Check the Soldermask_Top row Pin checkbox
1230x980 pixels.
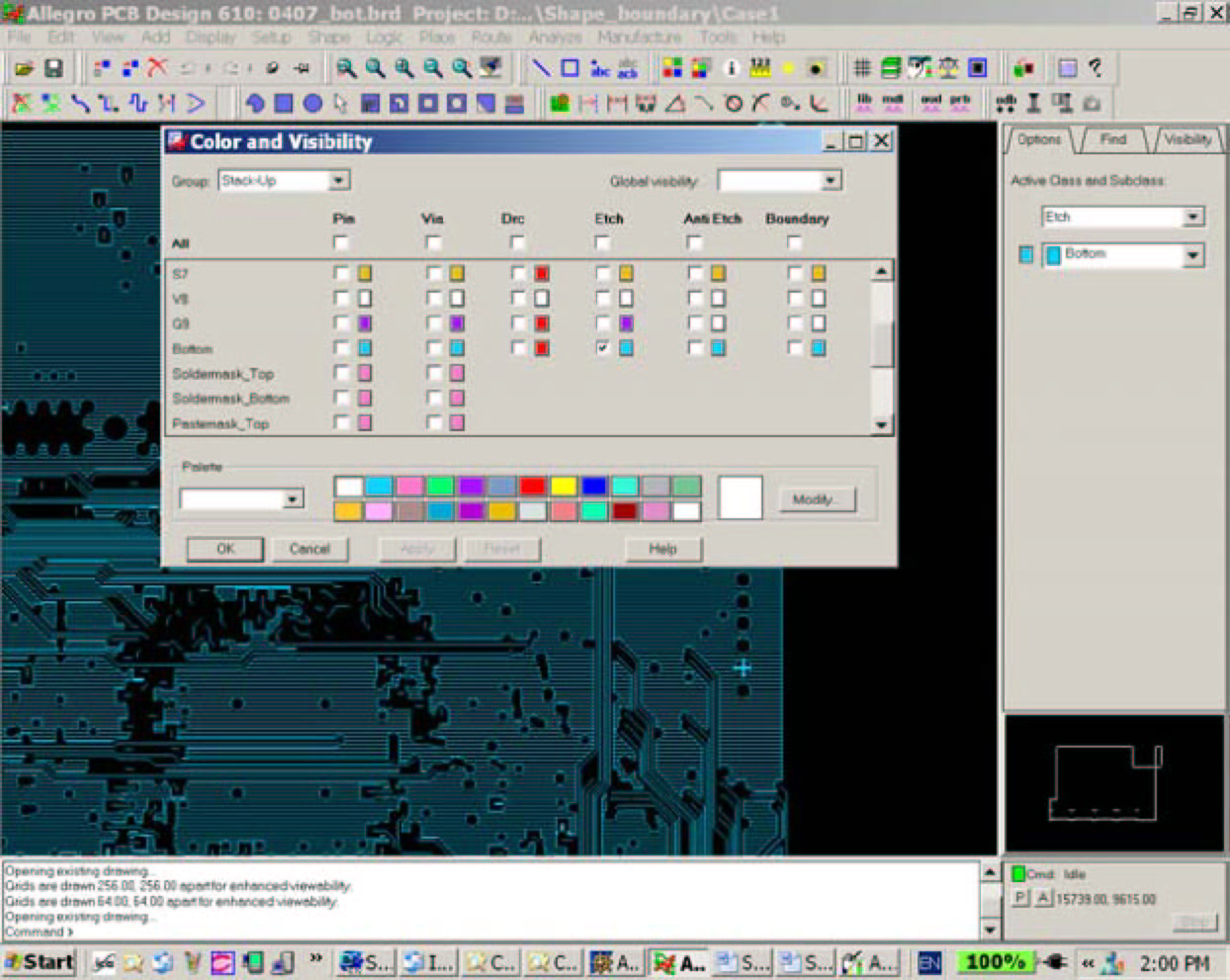click(341, 373)
